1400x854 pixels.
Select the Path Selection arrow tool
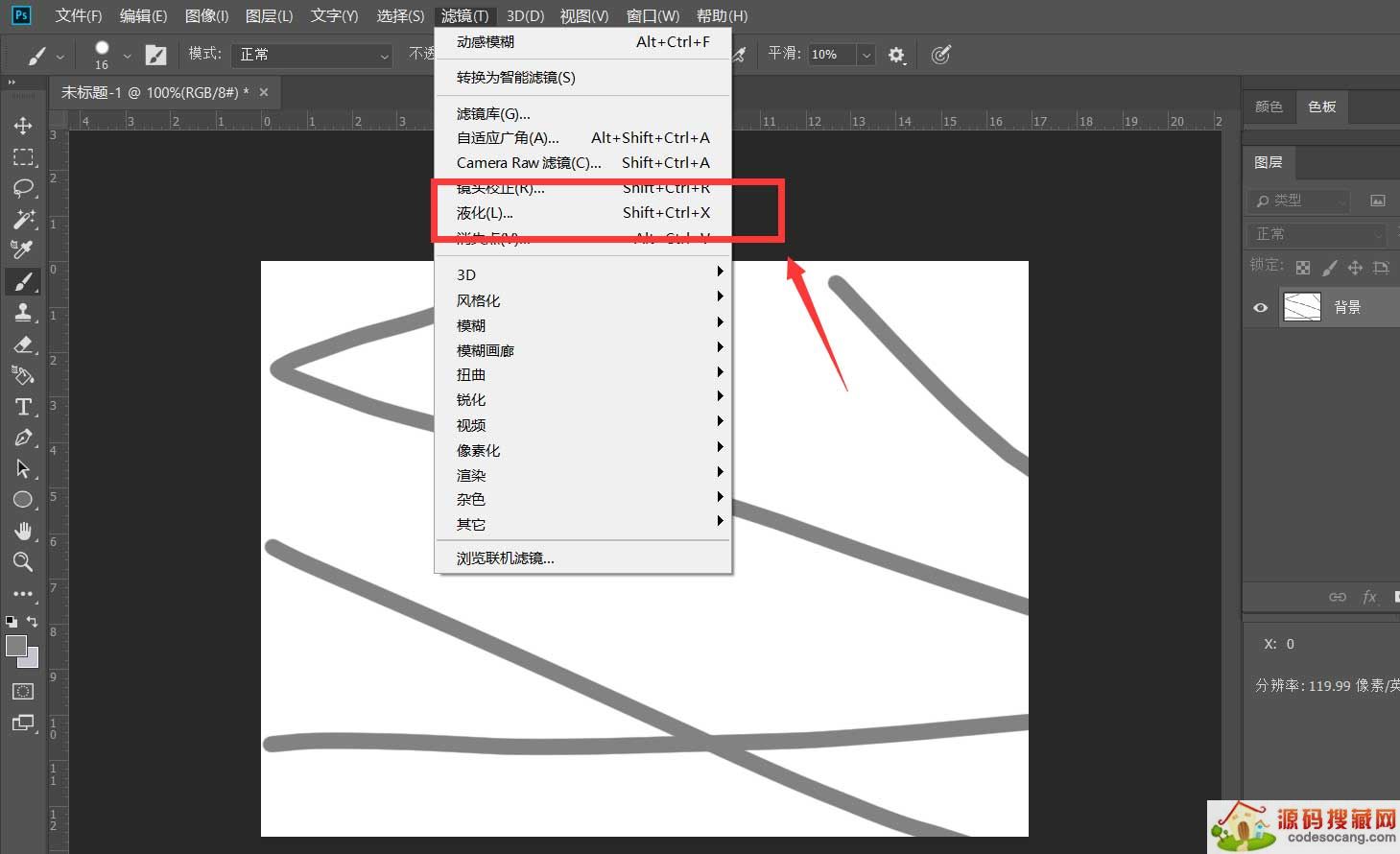click(x=23, y=468)
